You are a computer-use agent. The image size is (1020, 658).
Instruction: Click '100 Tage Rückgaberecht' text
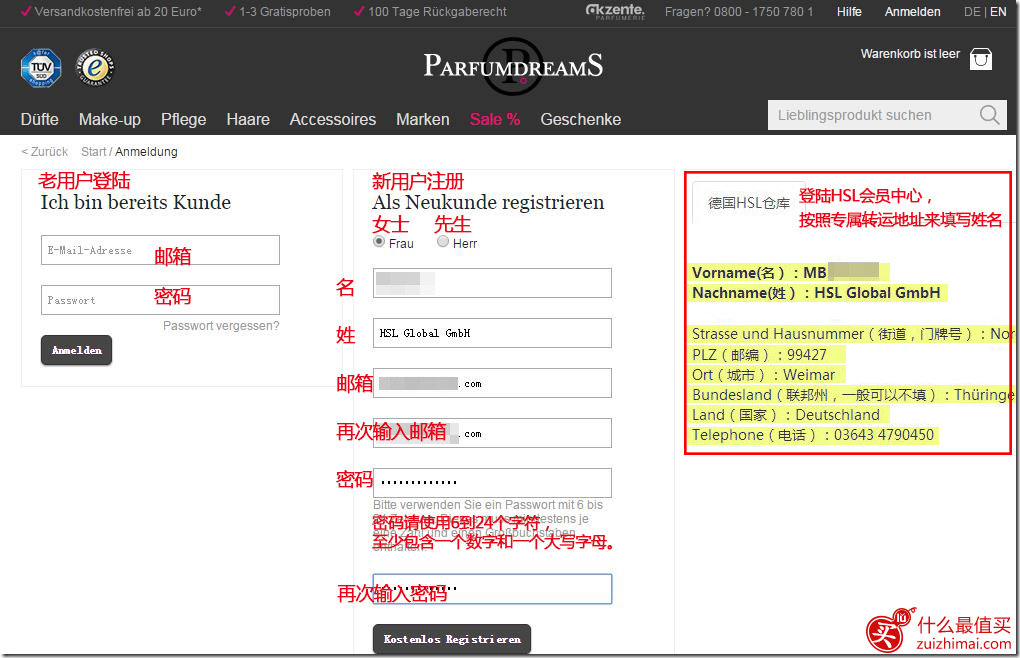pos(437,12)
